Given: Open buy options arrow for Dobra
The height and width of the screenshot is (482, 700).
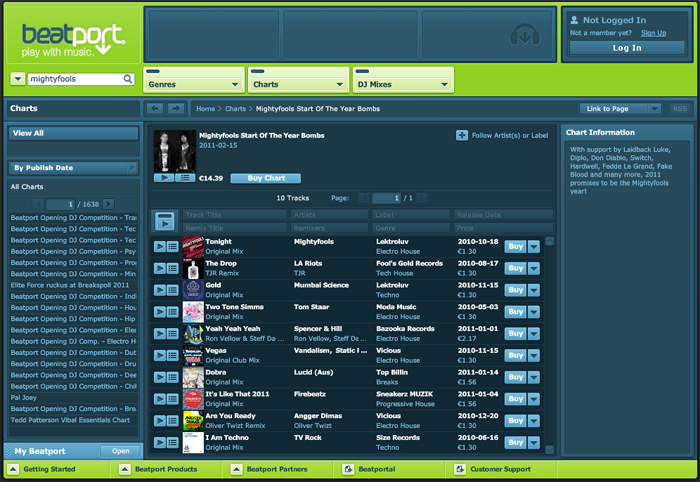Looking at the screenshot, I should [534, 377].
